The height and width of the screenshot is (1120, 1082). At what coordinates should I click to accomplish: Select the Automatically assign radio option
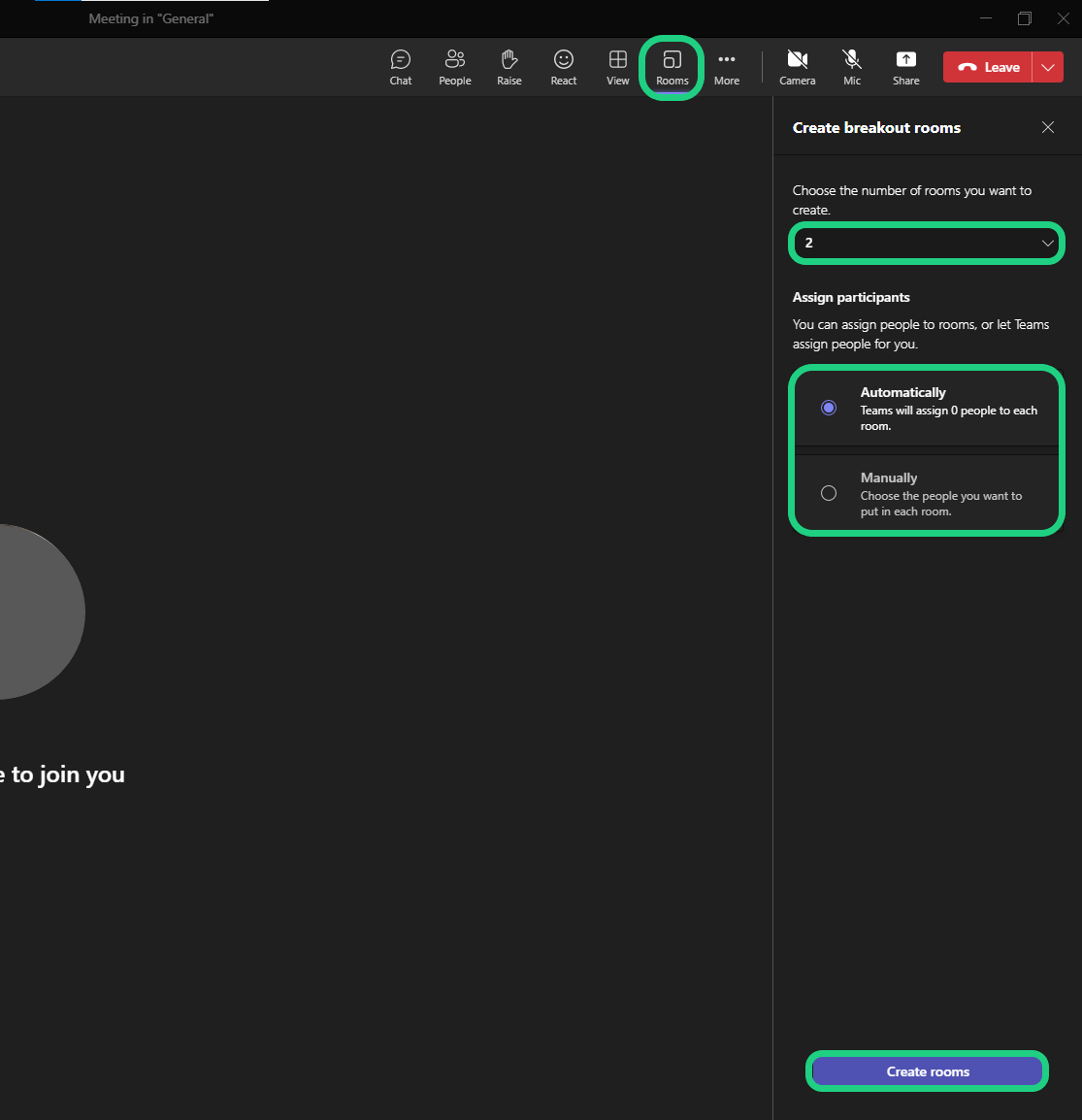pyautogui.click(x=829, y=408)
